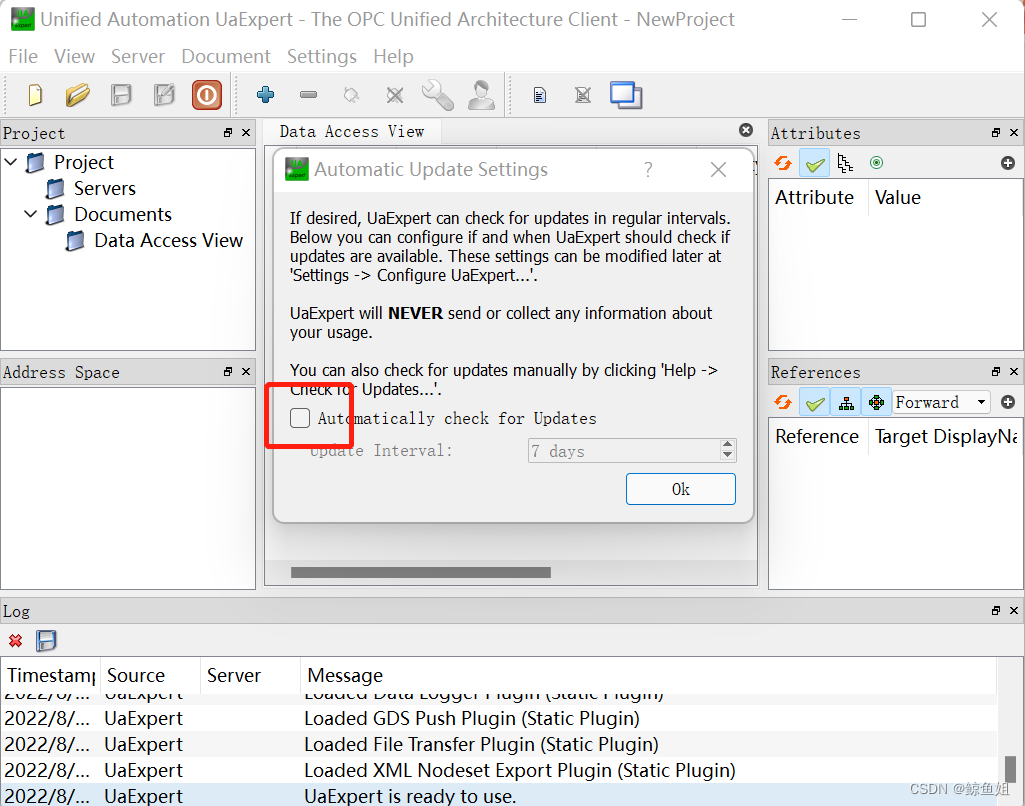1025x806 pixels.
Task: Close the Project panel
Action: click(x=246, y=133)
